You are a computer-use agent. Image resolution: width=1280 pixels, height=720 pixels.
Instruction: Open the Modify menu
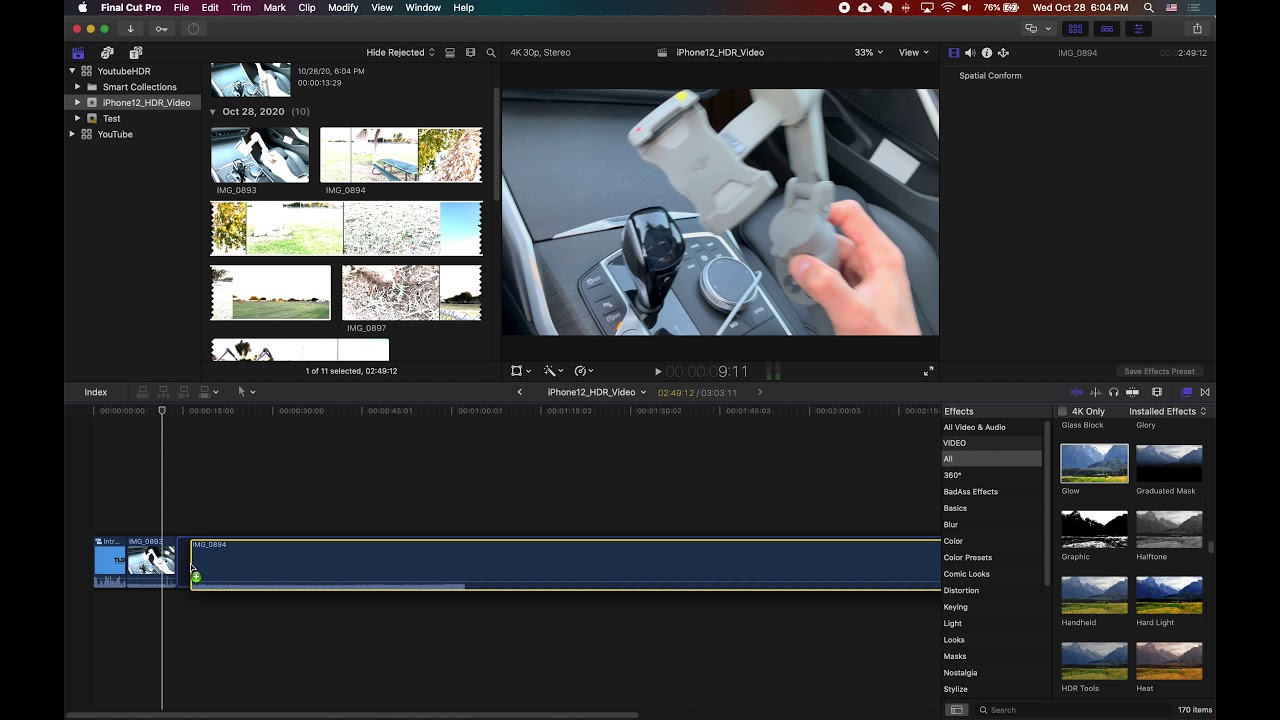click(343, 8)
